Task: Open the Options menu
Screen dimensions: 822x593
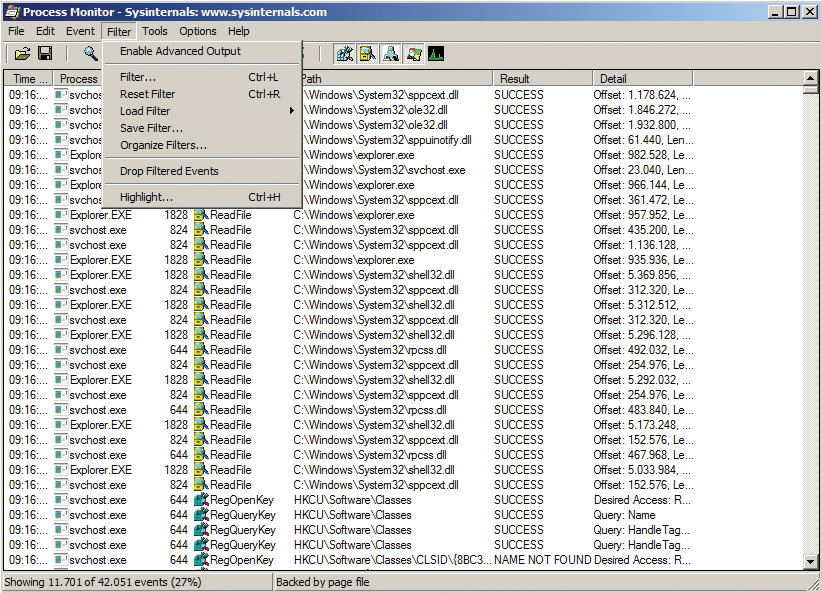Action: (x=197, y=31)
